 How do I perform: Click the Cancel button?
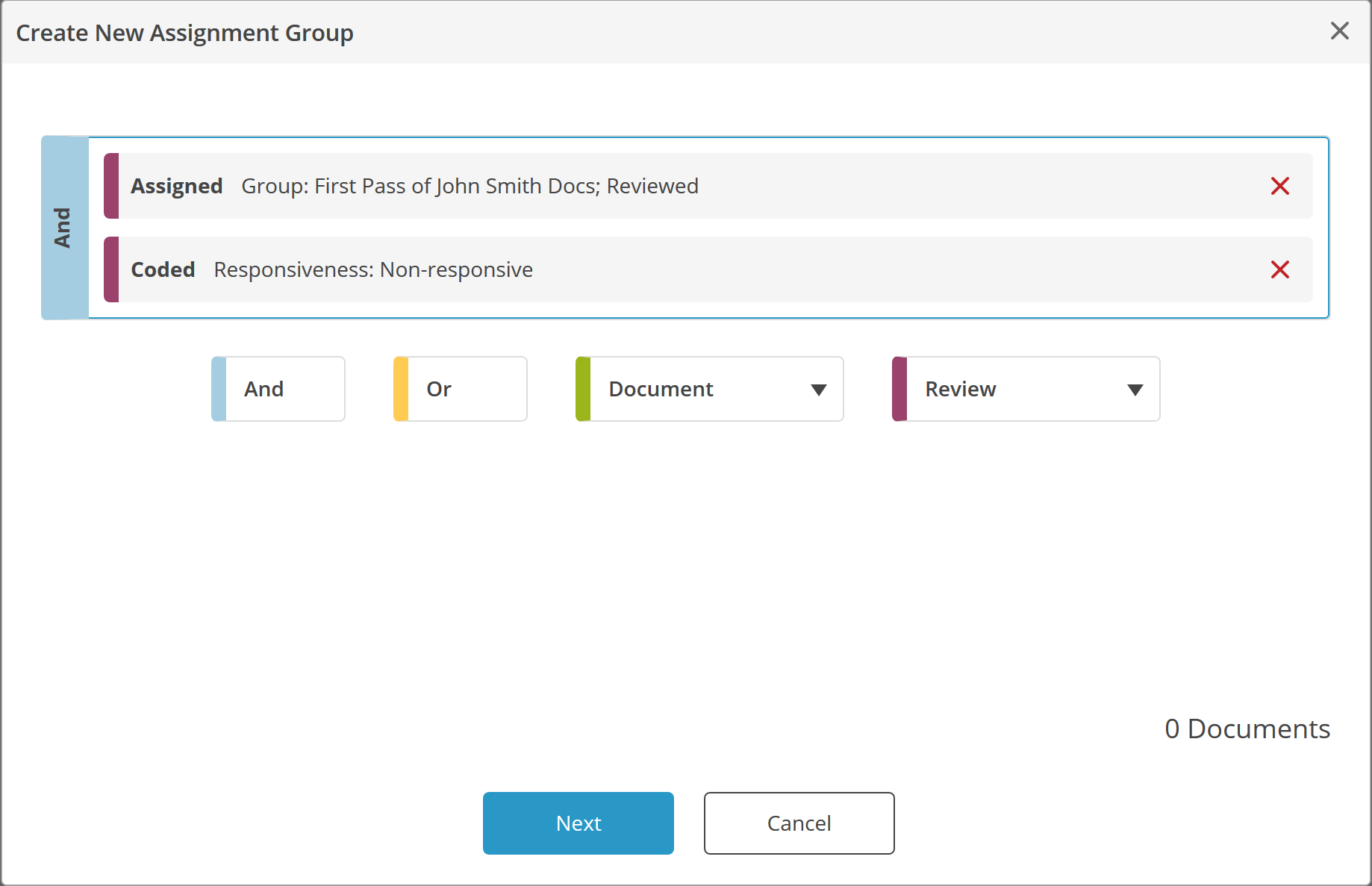[x=799, y=823]
